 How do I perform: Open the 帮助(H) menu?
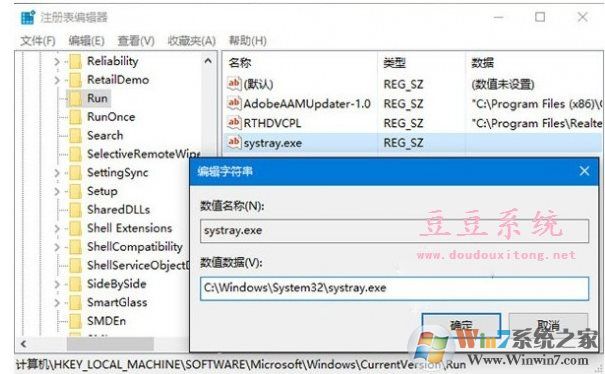(x=247, y=41)
